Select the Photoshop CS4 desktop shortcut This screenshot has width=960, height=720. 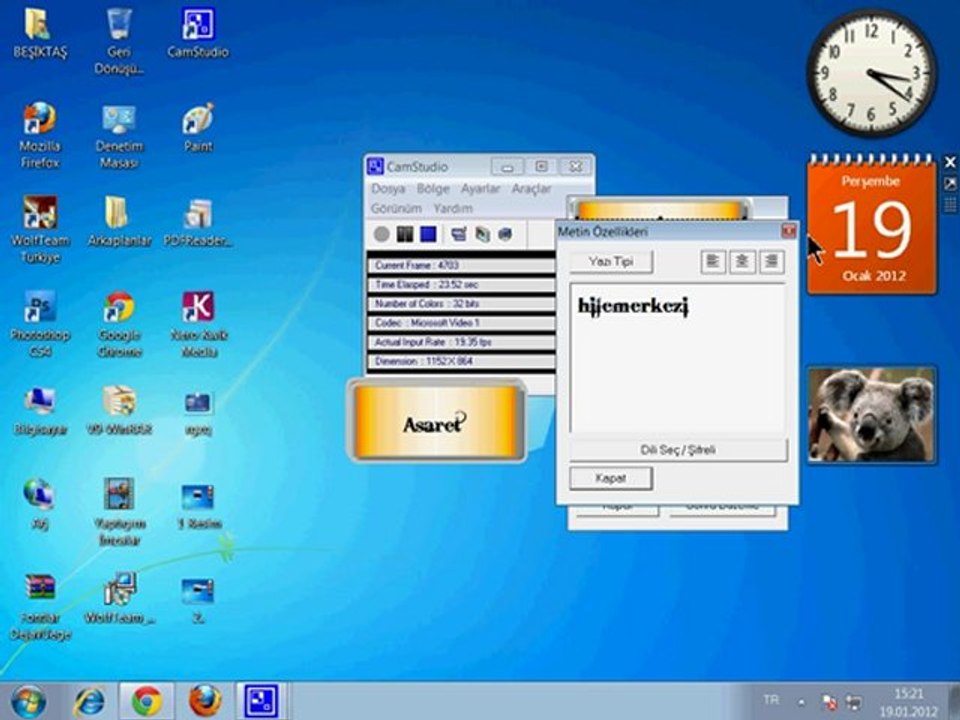pos(40,324)
